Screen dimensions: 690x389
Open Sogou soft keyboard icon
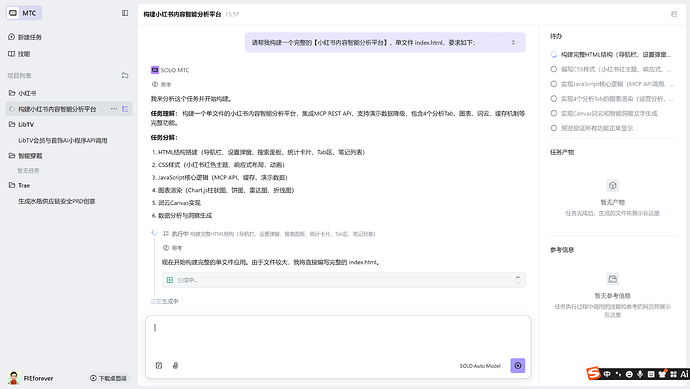click(x=651, y=374)
